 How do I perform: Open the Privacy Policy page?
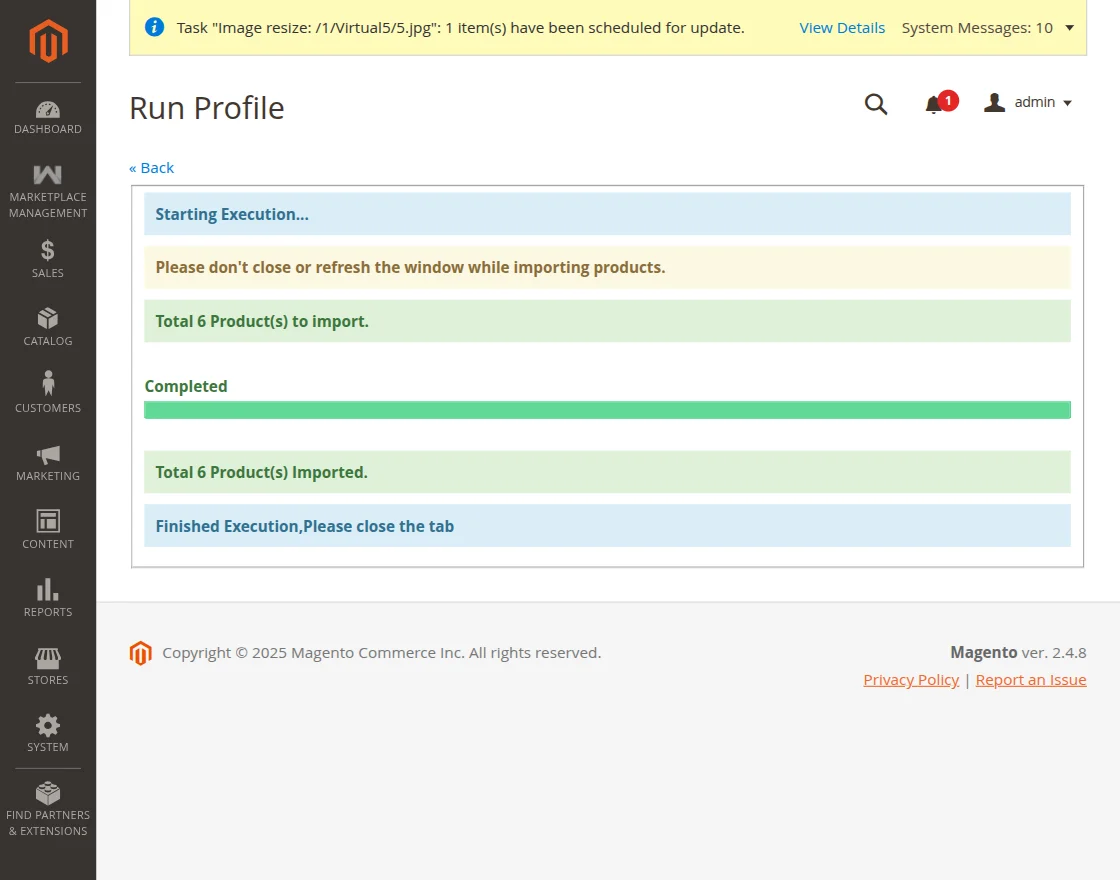(911, 679)
